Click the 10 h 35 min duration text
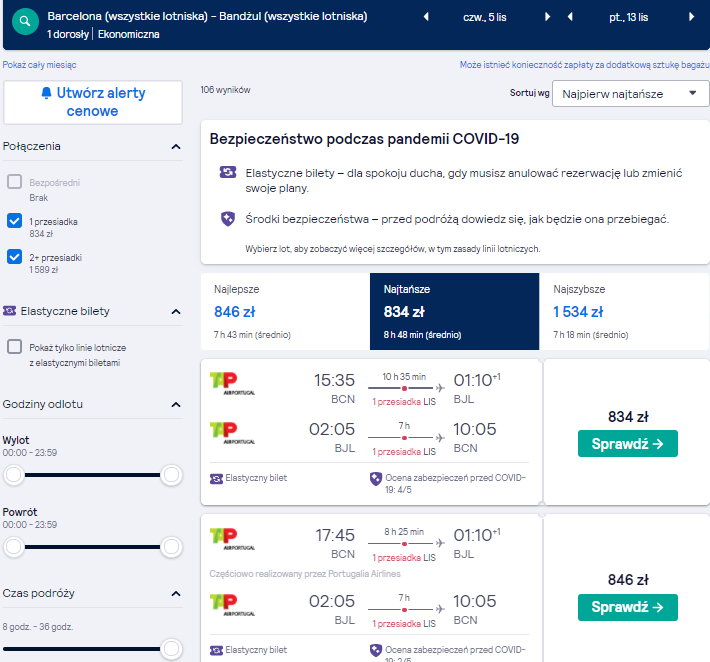The height and width of the screenshot is (662, 710). pos(404,376)
